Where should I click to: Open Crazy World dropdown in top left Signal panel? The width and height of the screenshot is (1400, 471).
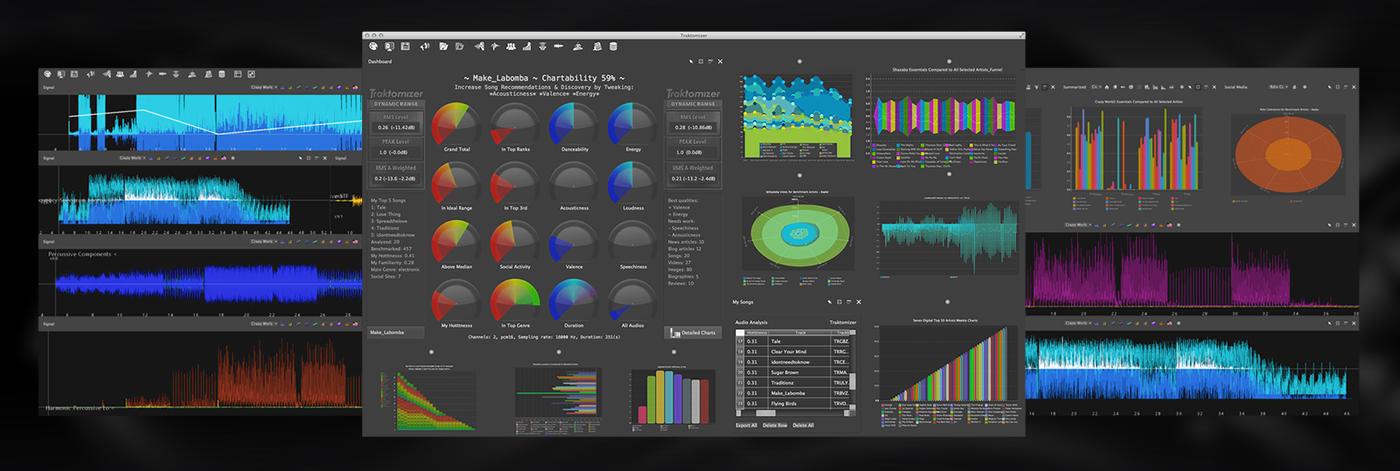[x=264, y=87]
